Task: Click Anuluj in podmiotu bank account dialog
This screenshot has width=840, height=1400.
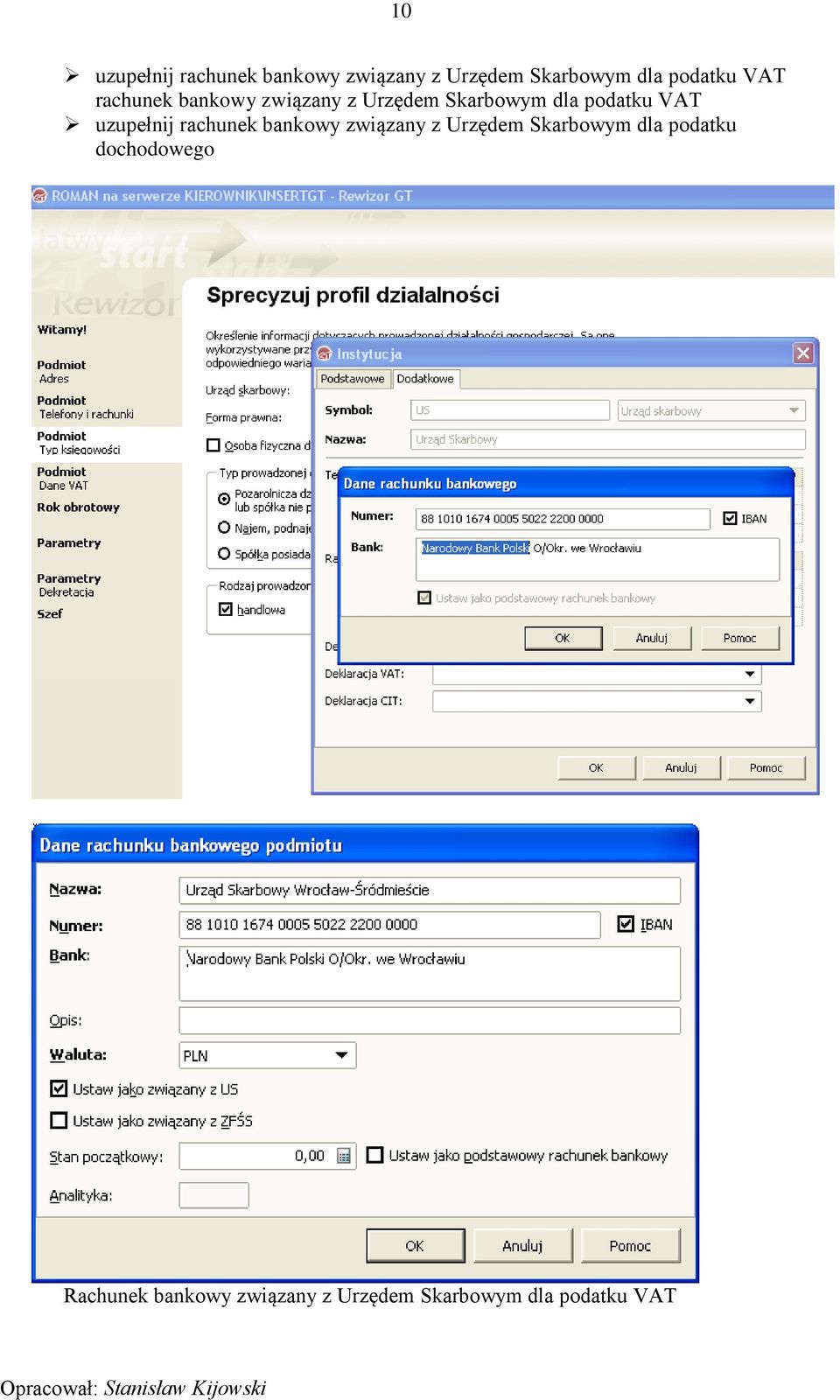Action: (x=523, y=1246)
